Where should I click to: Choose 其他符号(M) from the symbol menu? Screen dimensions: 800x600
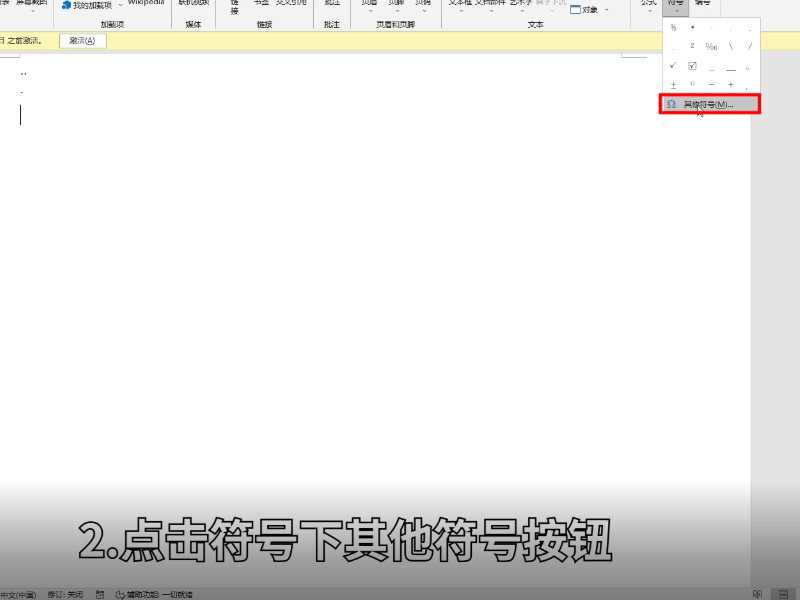point(710,103)
